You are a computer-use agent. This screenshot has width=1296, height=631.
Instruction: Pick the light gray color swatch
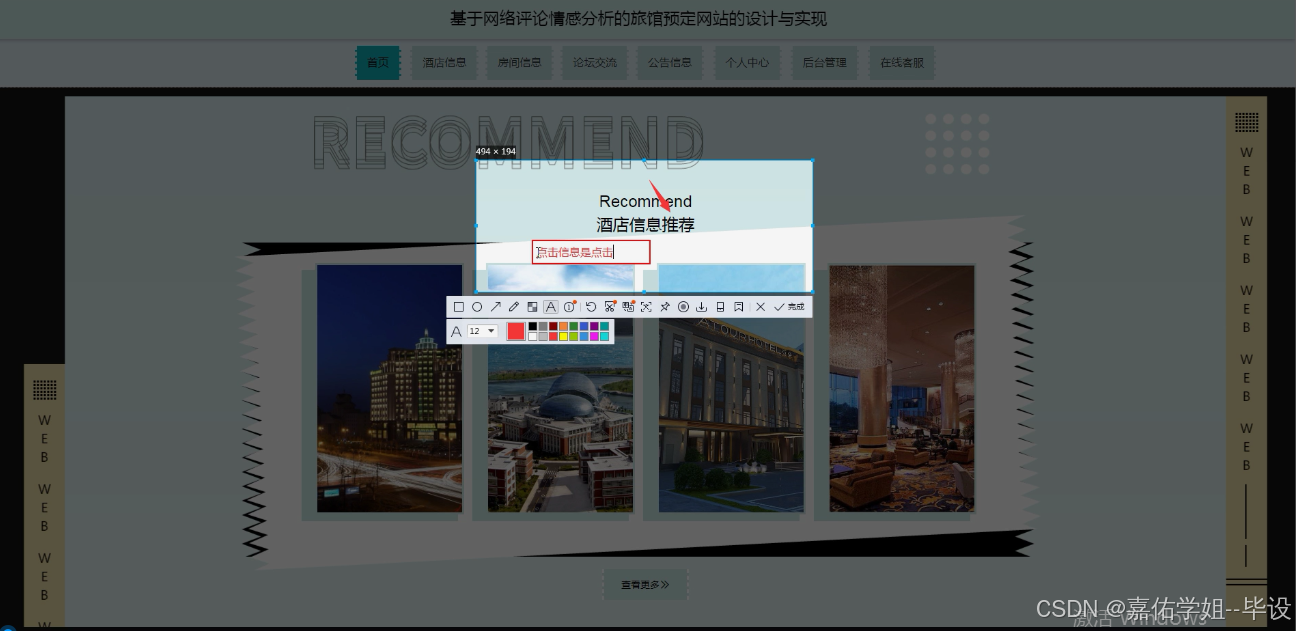click(x=543, y=337)
